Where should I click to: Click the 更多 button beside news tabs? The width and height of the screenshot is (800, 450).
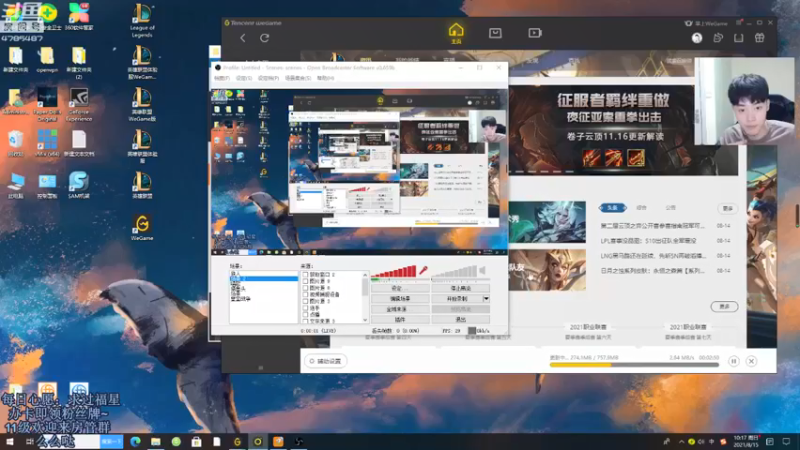click(x=727, y=208)
